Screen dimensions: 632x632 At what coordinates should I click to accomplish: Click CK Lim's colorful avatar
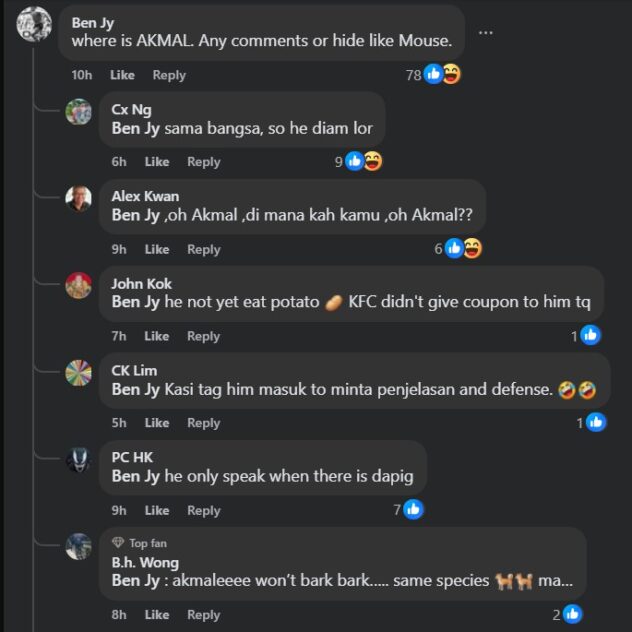click(x=79, y=373)
